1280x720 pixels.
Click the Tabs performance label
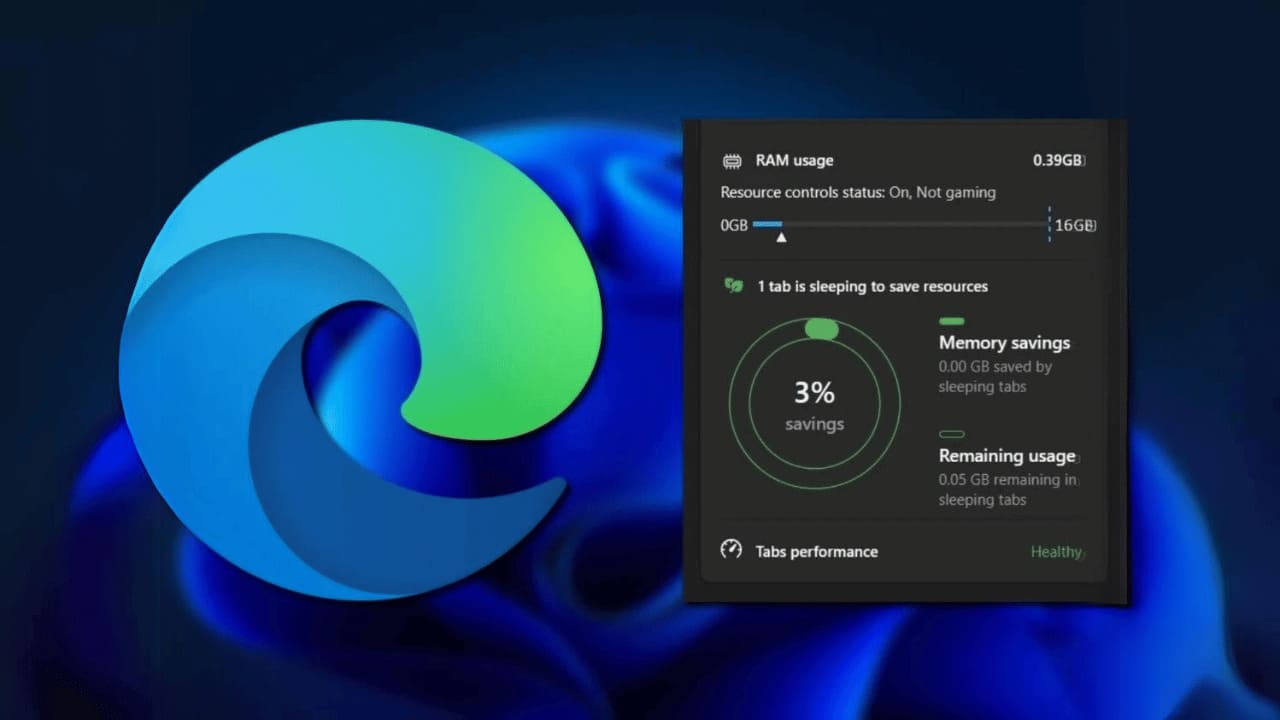[x=816, y=551]
